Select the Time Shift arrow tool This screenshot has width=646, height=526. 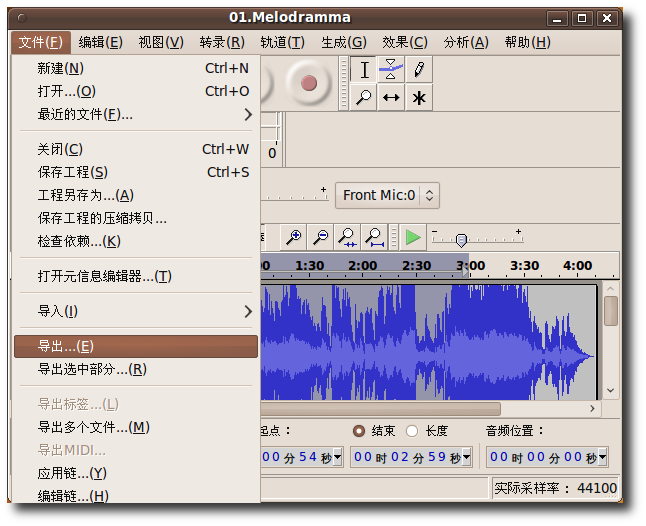[x=391, y=97]
